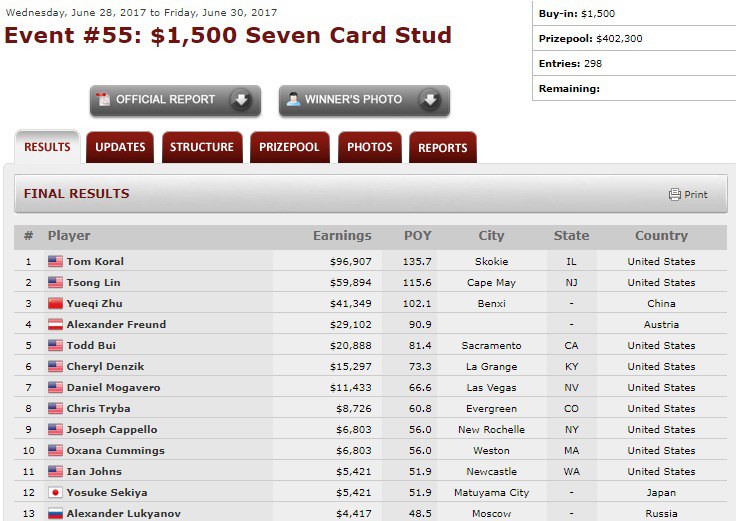The width and height of the screenshot is (736, 521).
Task: Click the POY column header
Action: (x=417, y=236)
